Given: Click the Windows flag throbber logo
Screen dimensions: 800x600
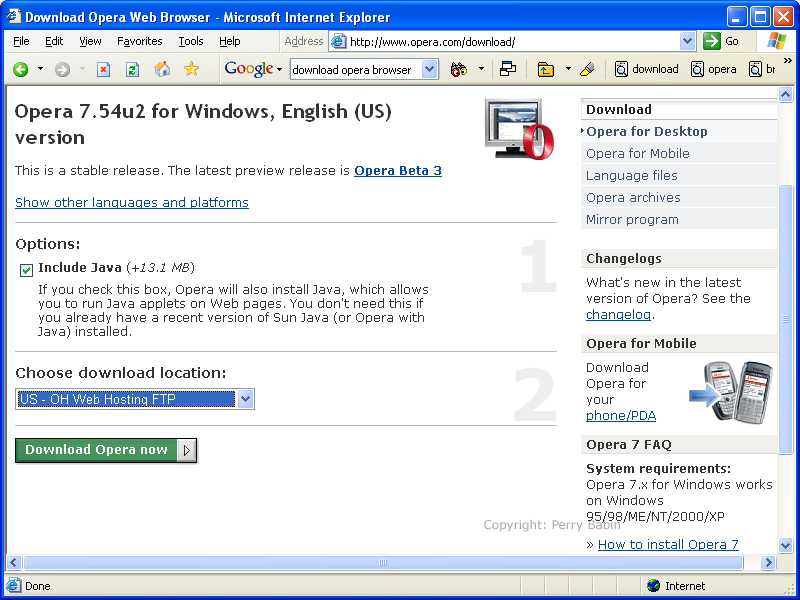Looking at the screenshot, I should pyautogui.click(x=777, y=41).
